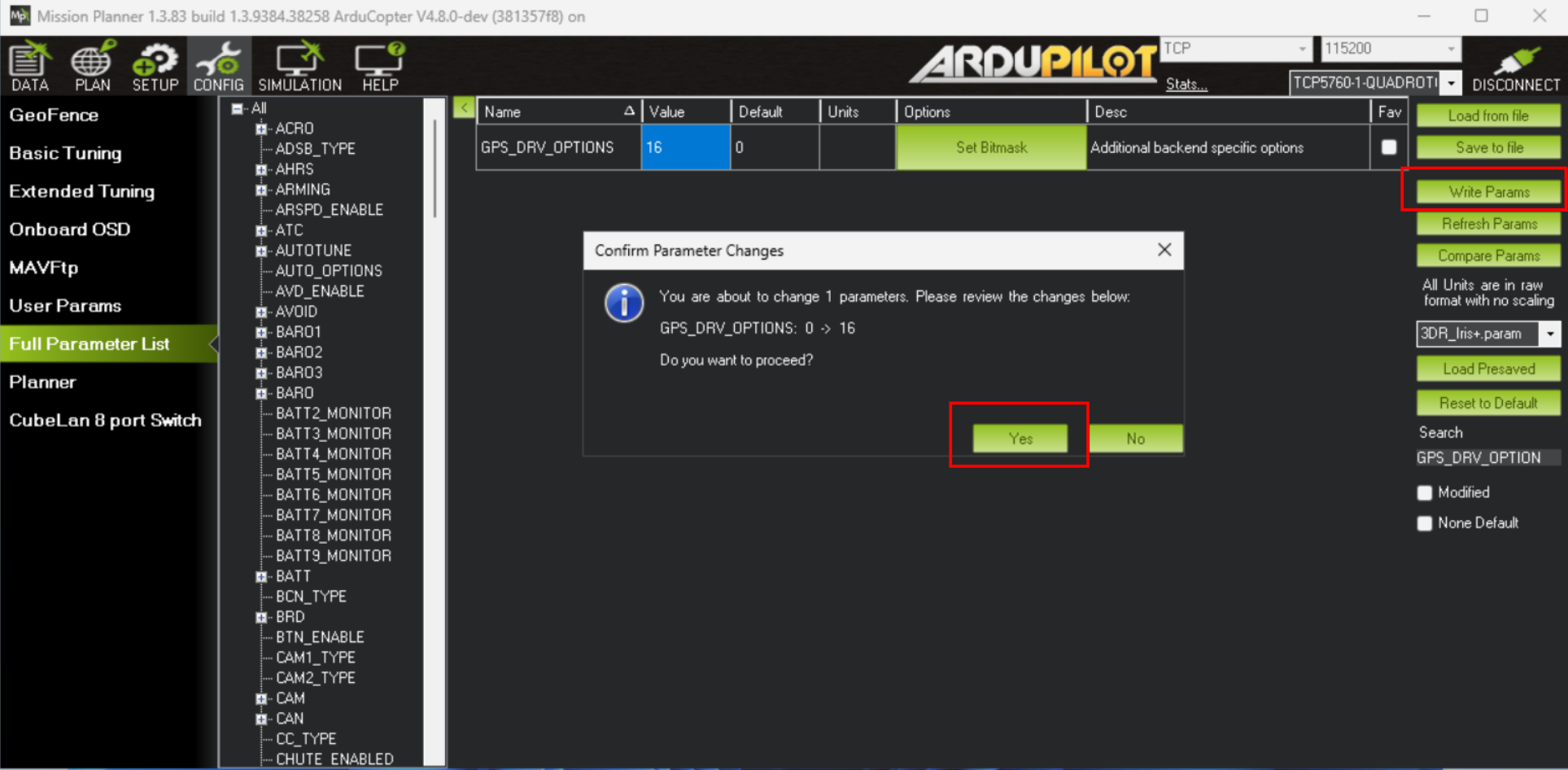Click the Compare Params button
Viewport: 1568px width, 770px height.
[x=1488, y=256]
